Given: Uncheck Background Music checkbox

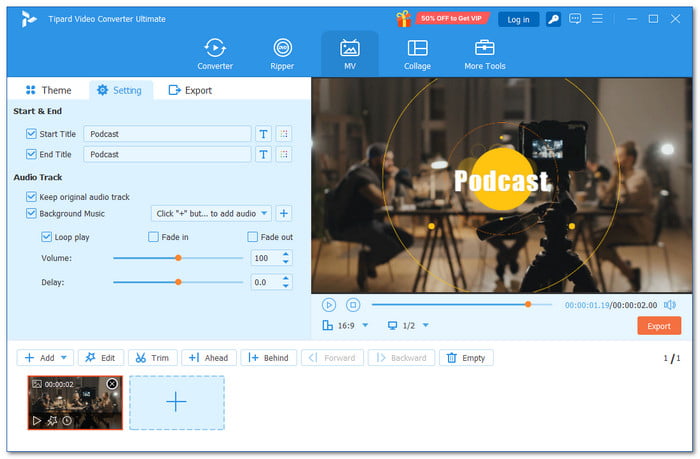Looking at the screenshot, I should click(31, 213).
